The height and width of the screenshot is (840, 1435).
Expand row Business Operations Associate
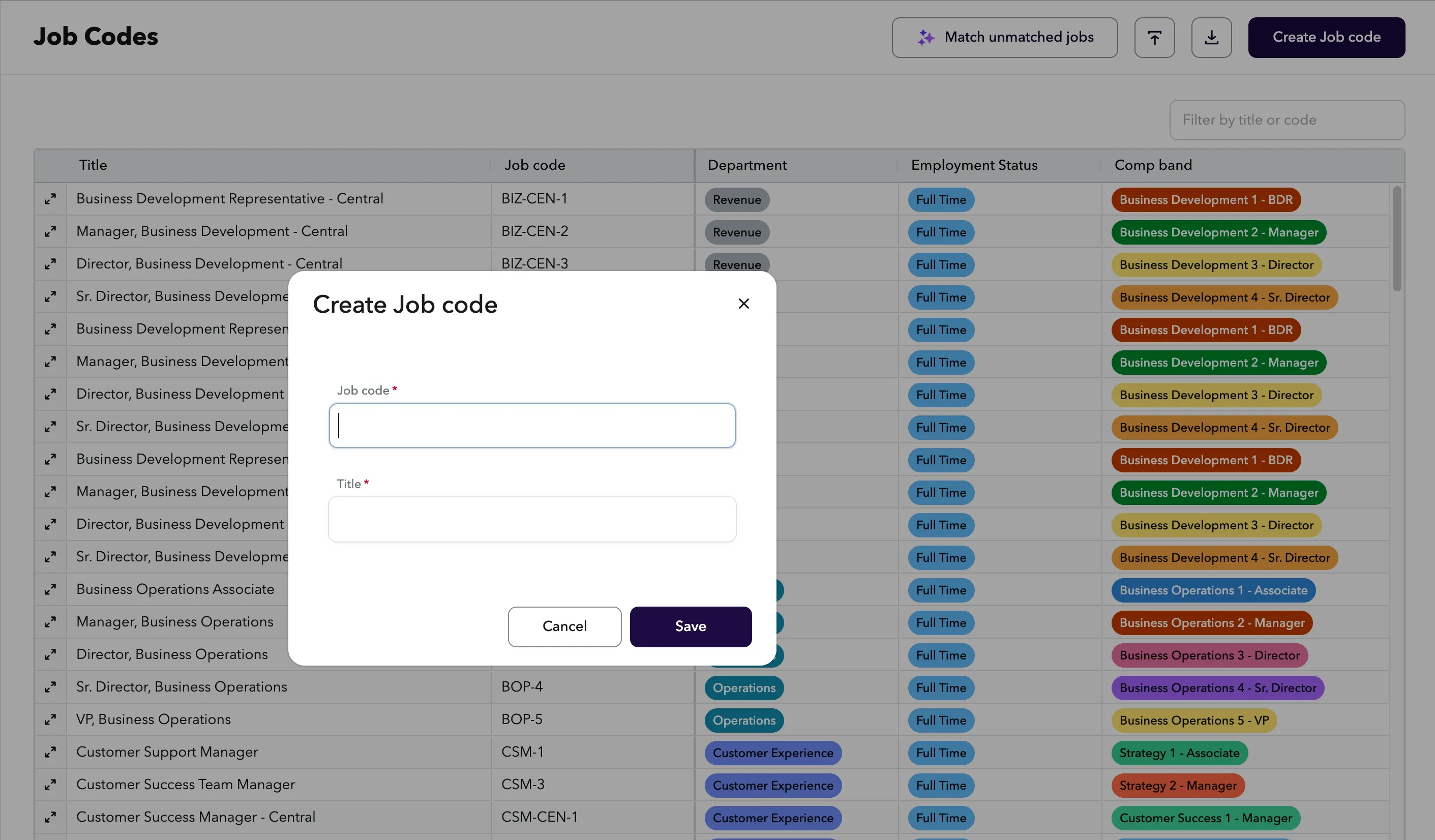50,589
